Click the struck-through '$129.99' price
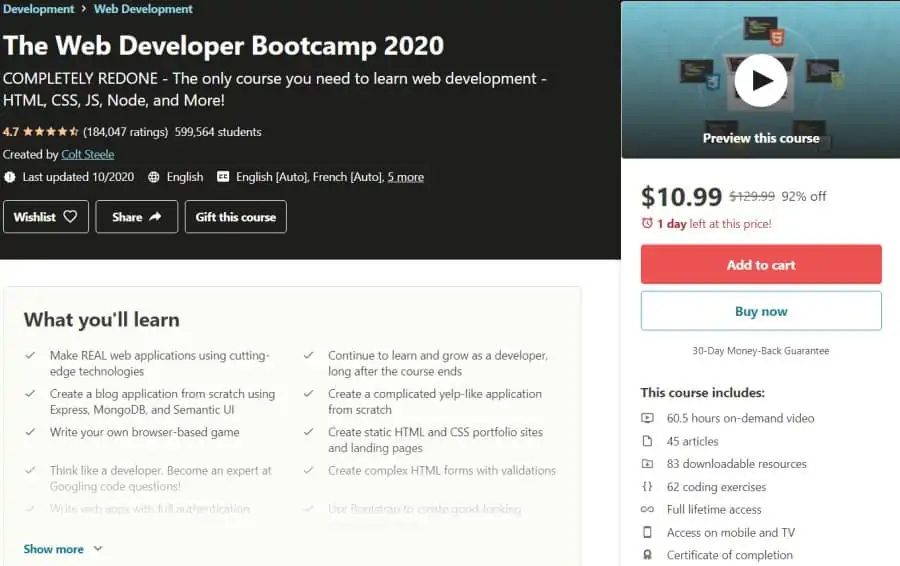The image size is (900, 566). tap(752, 196)
